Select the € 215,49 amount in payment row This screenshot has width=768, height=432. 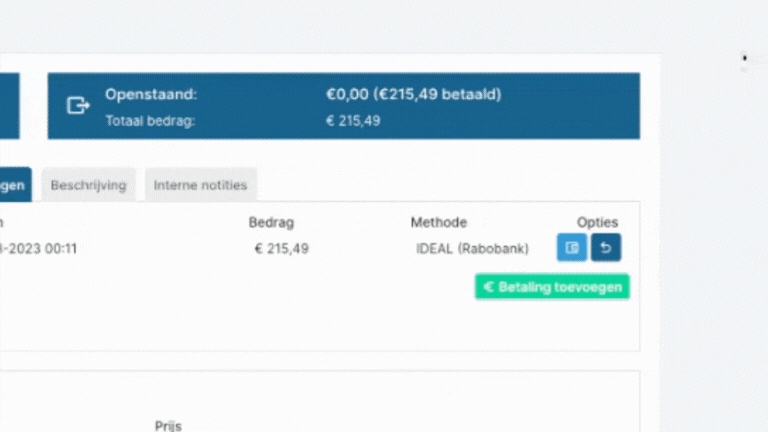point(282,249)
